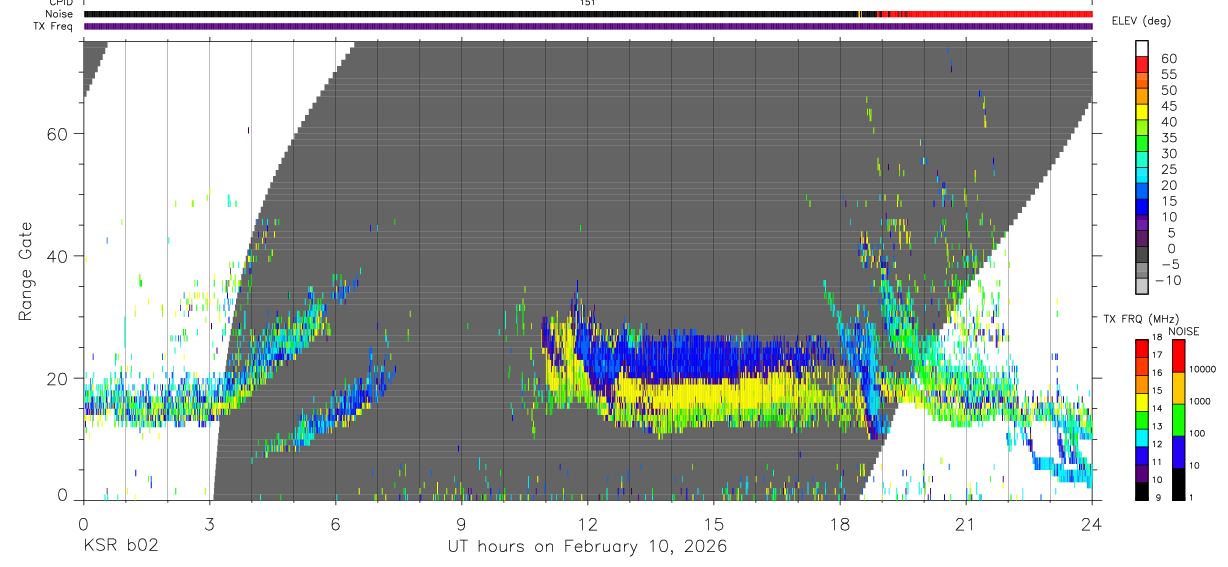Select the 'NOISE' legend title
Viewport: 1228px width, 567px height.
coord(1183,331)
